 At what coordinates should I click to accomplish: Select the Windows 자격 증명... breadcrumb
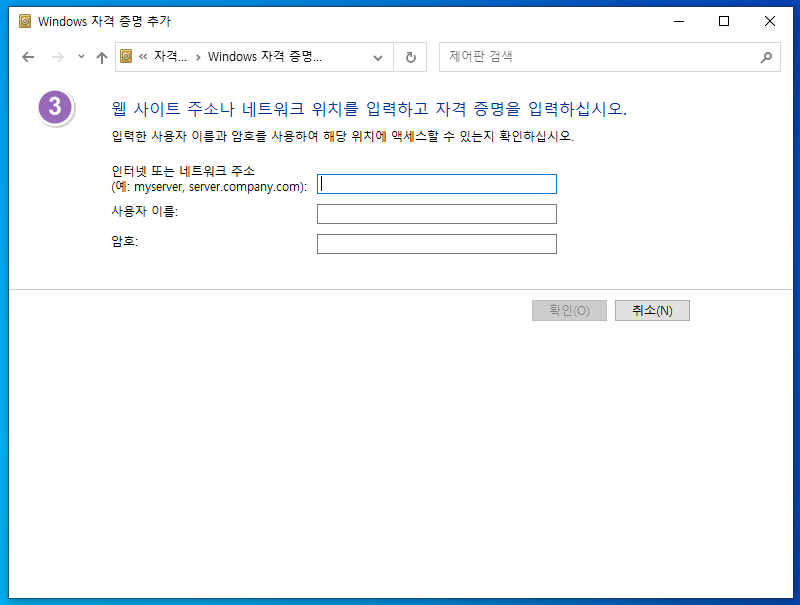pos(265,56)
